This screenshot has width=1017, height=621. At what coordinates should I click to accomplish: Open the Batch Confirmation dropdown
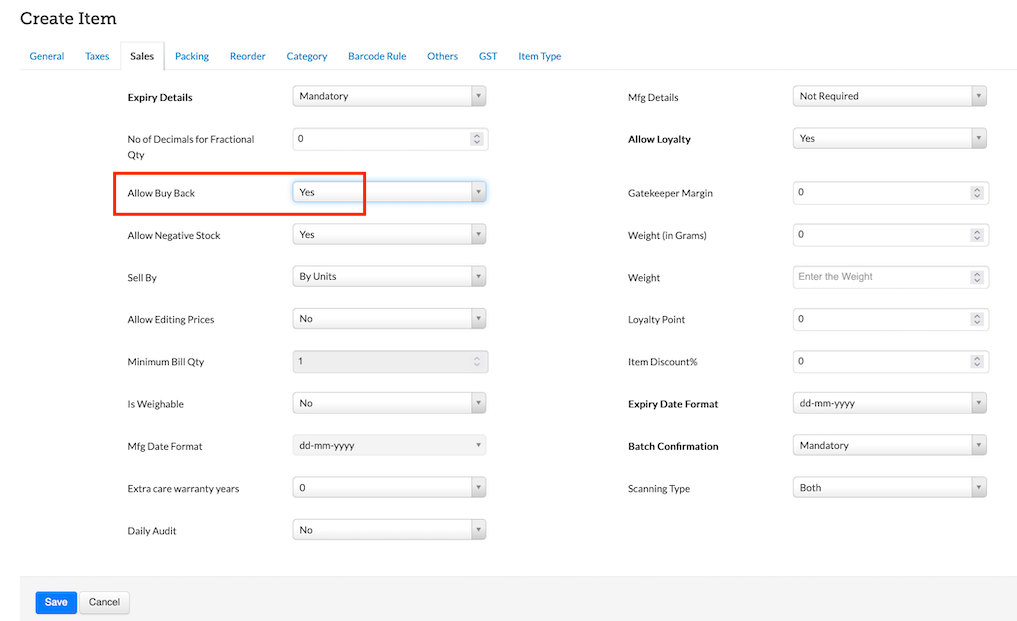point(889,446)
